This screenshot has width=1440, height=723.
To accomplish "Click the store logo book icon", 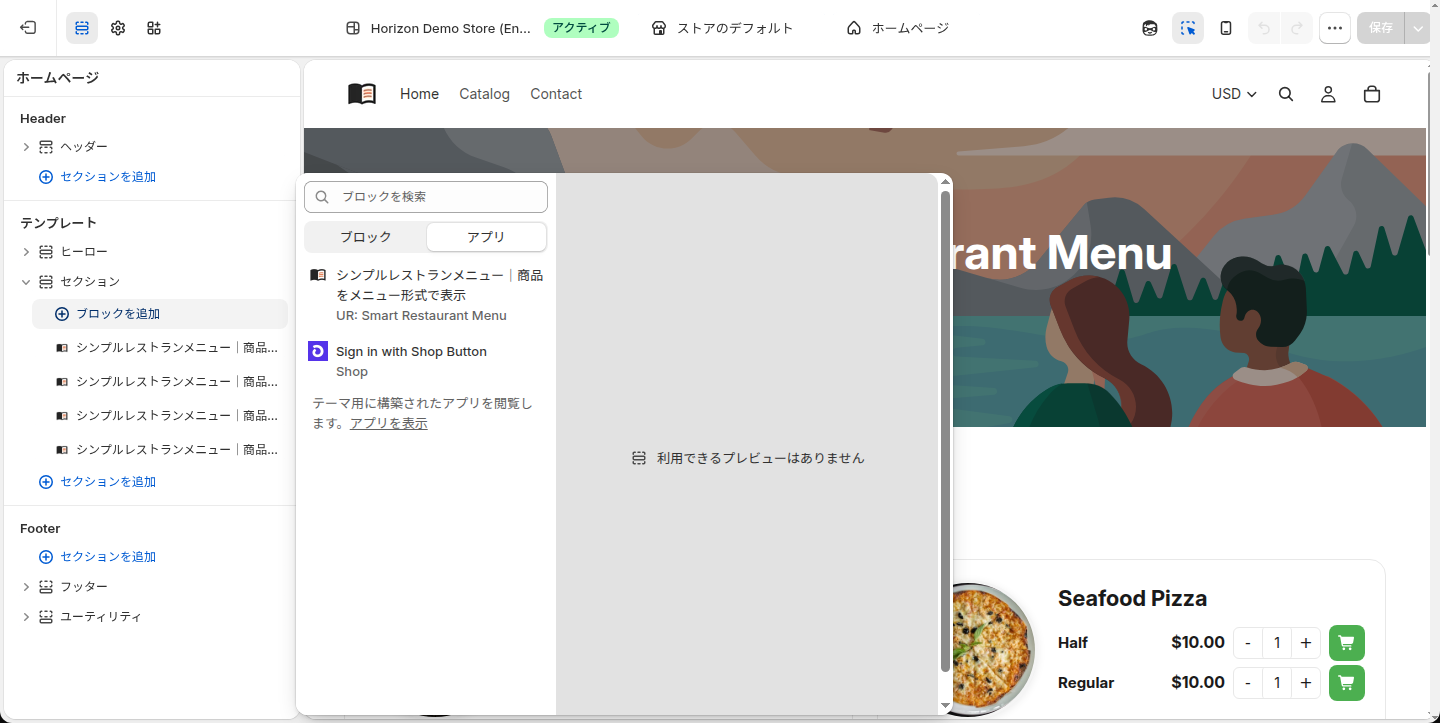I will [x=362, y=94].
